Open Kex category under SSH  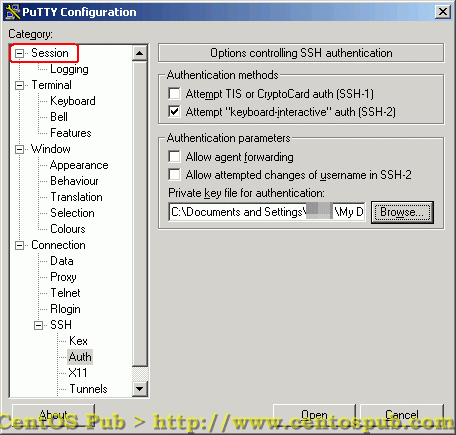pos(78,341)
